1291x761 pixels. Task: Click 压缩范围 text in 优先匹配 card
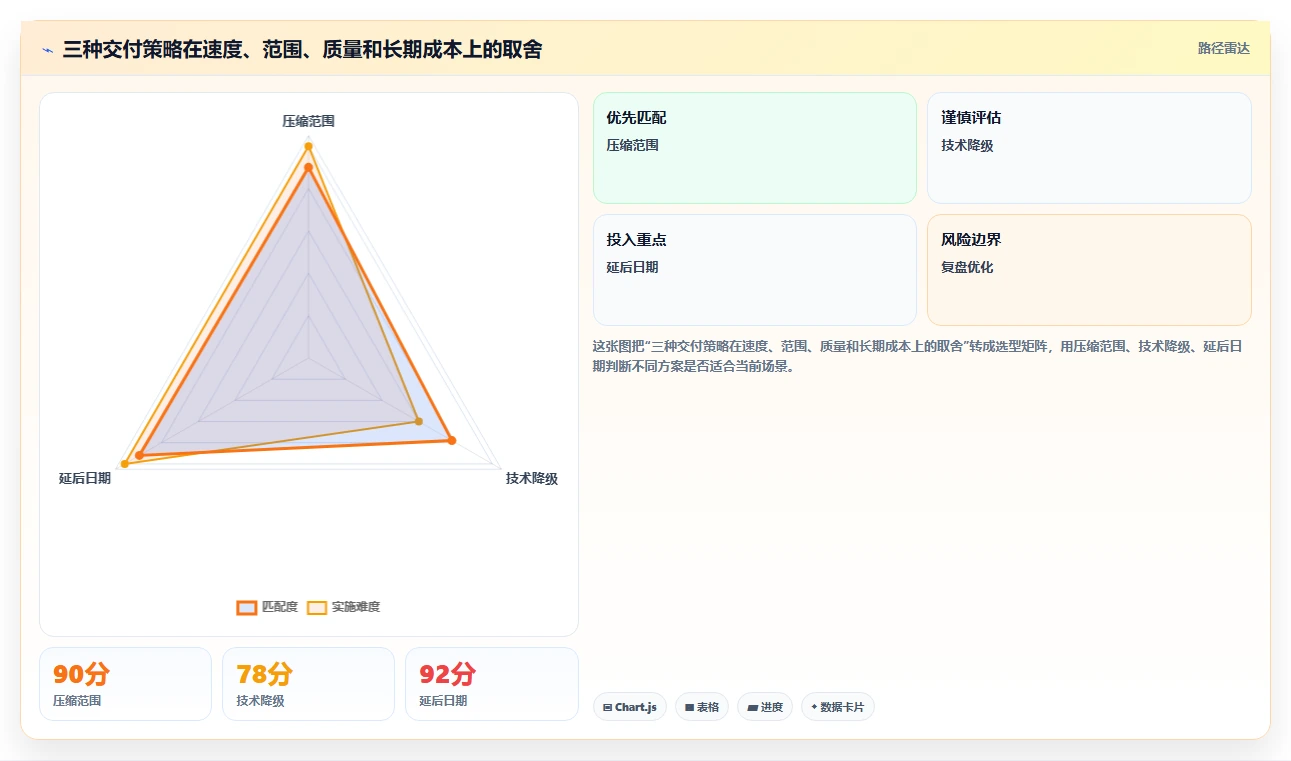click(x=632, y=145)
